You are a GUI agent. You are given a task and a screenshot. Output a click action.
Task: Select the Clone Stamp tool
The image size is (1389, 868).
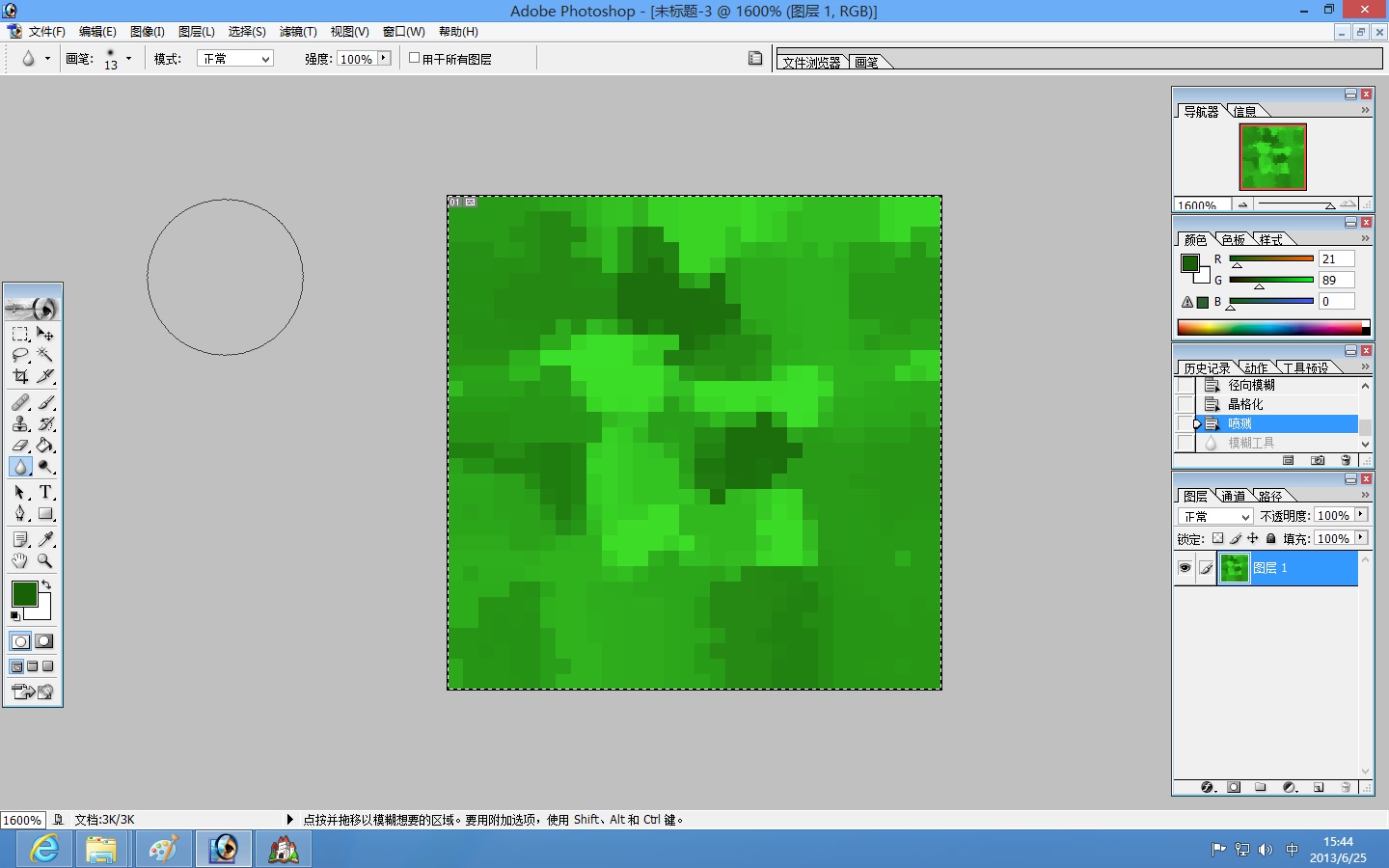pos(20,423)
